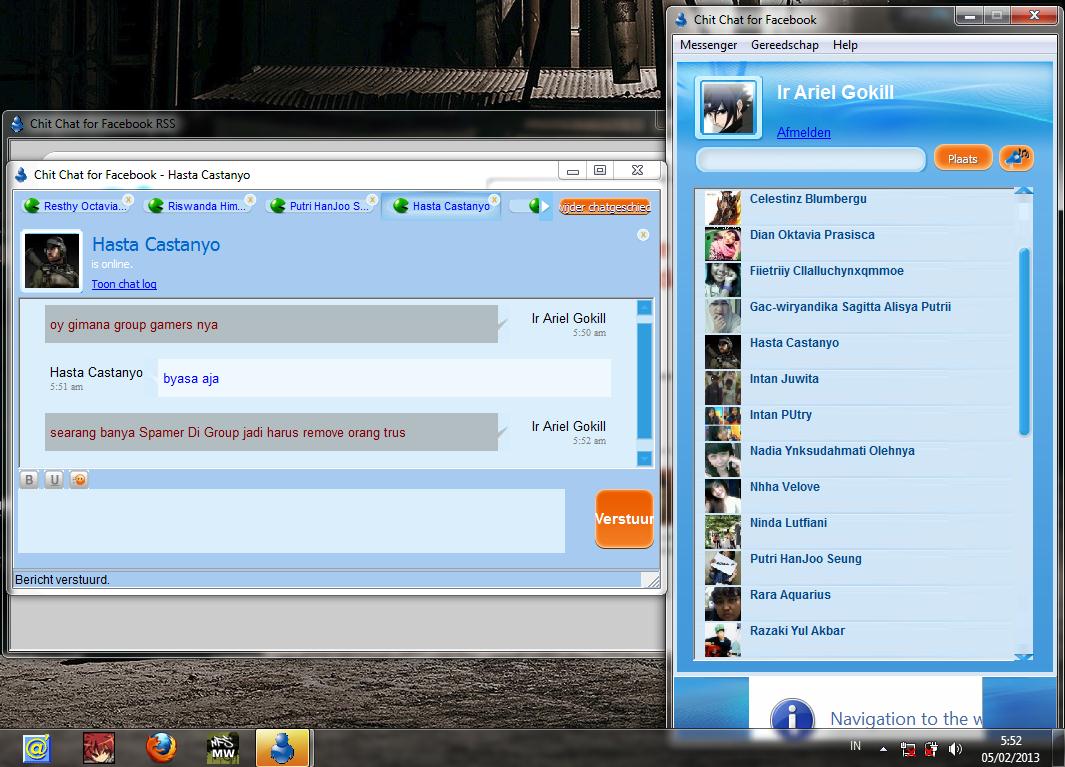Toggle bold formatting in chat toolbar

29,480
